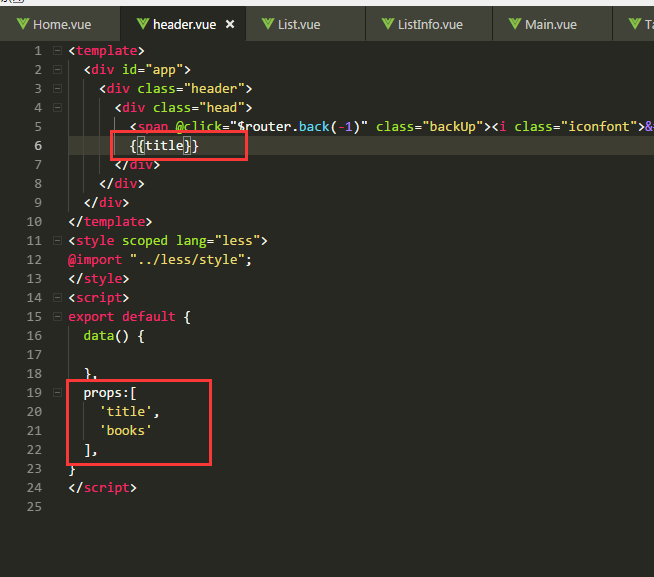654x577 pixels.
Task: Collapse the style block at line 11
Action: [x=58, y=241]
